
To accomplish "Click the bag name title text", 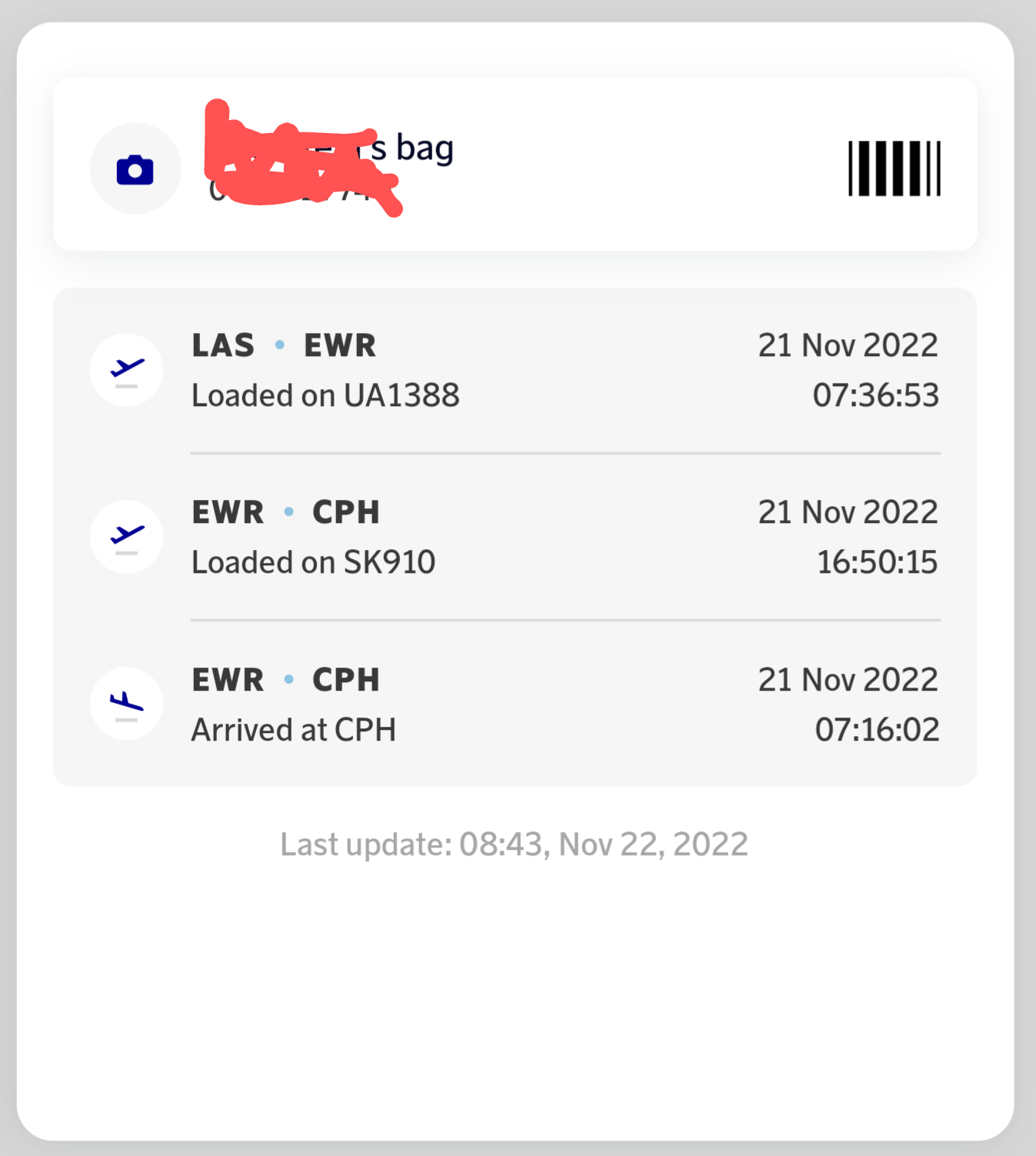I will point(331,148).
